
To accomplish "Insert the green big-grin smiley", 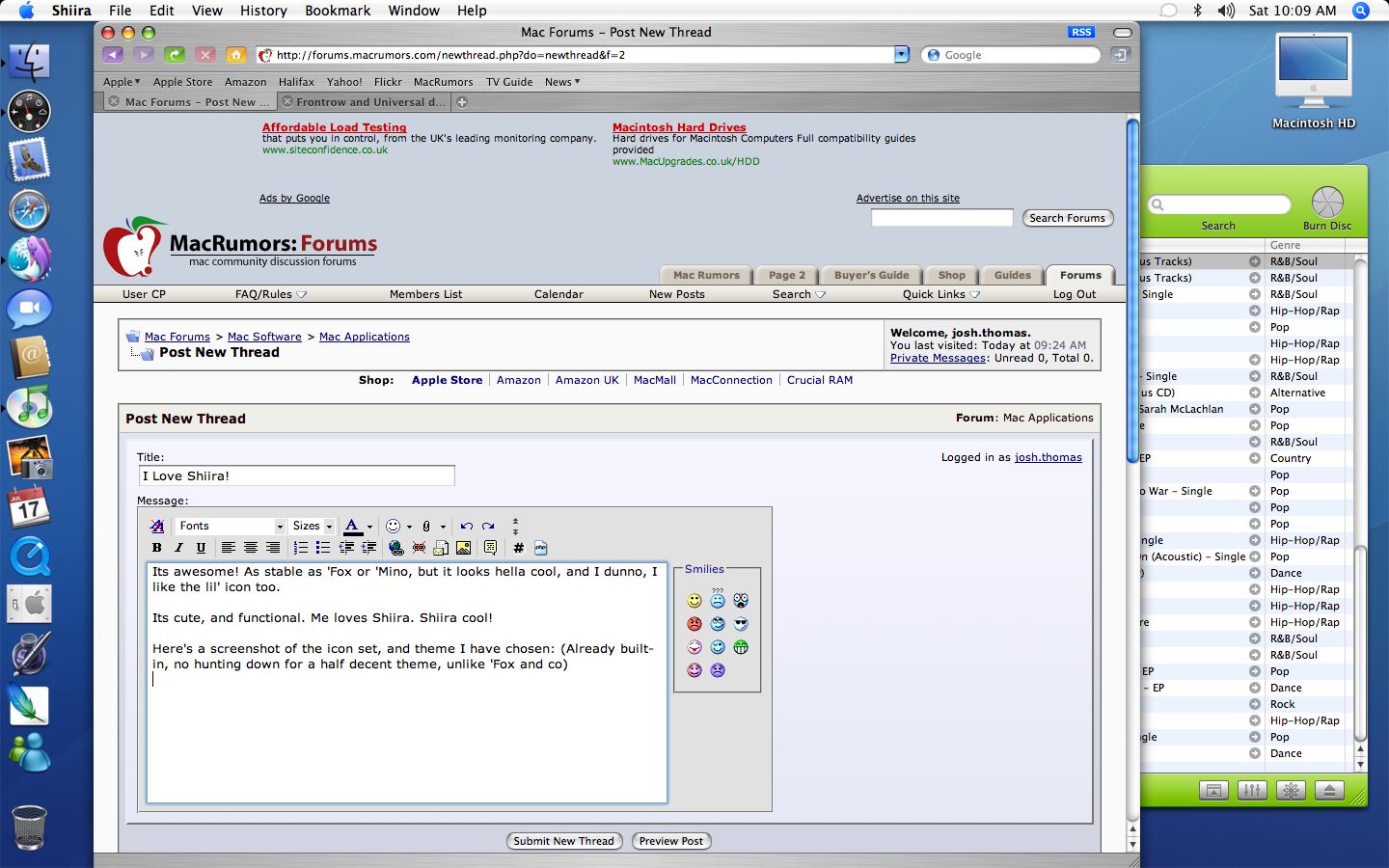I will (741, 647).
